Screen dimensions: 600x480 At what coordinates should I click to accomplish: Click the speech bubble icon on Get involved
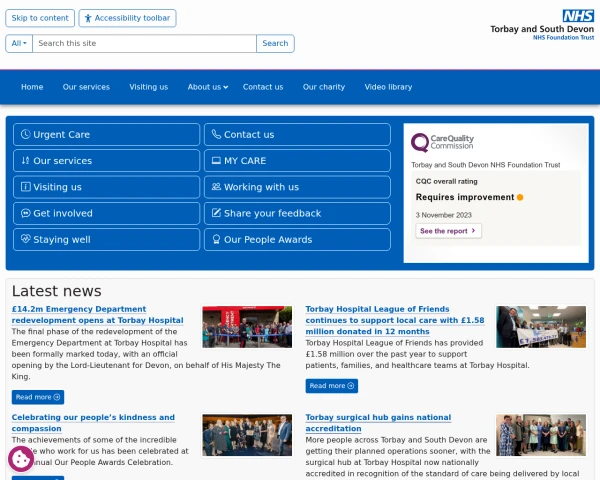(25, 213)
